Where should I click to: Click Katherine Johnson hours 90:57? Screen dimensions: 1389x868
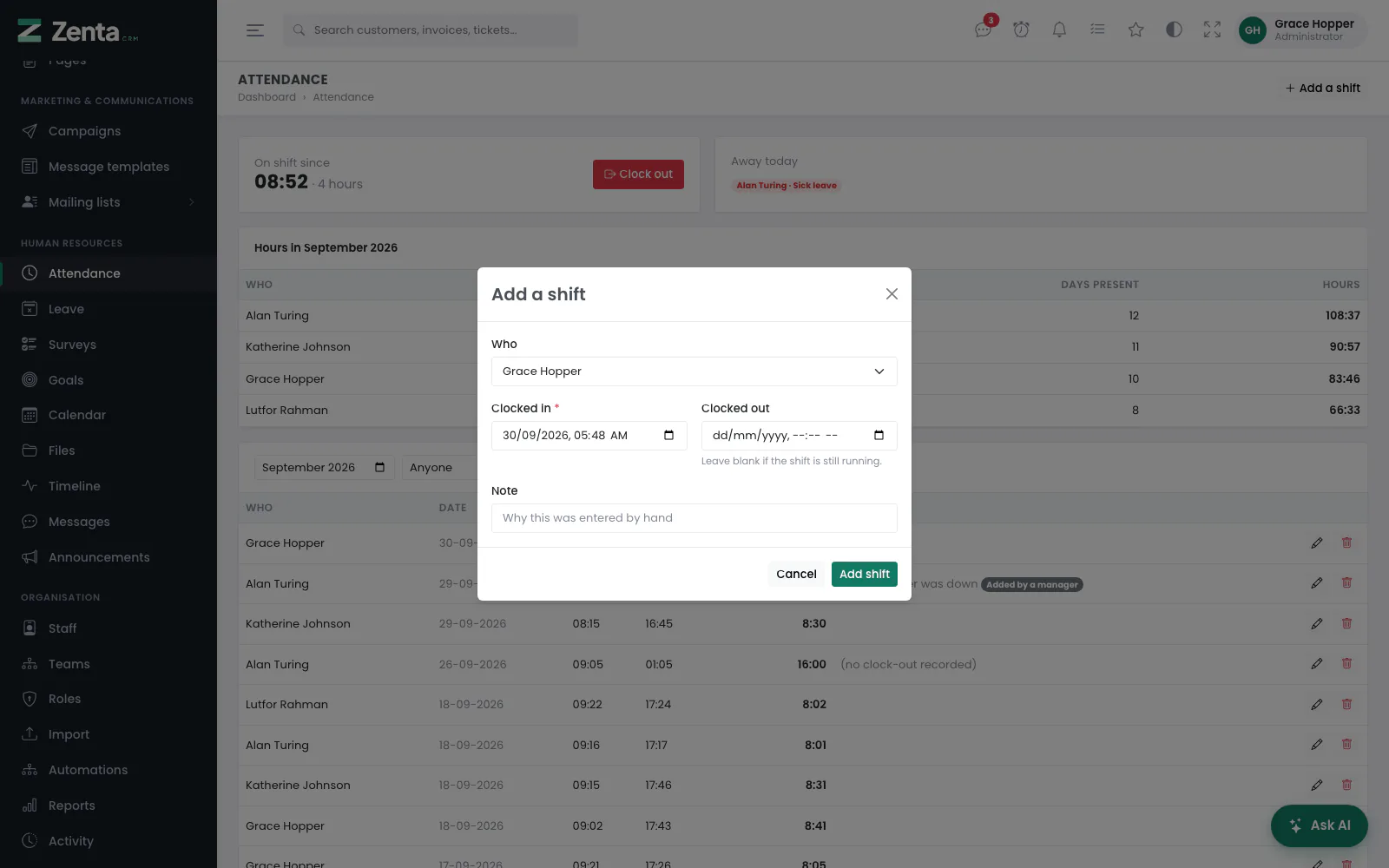[1345, 347]
